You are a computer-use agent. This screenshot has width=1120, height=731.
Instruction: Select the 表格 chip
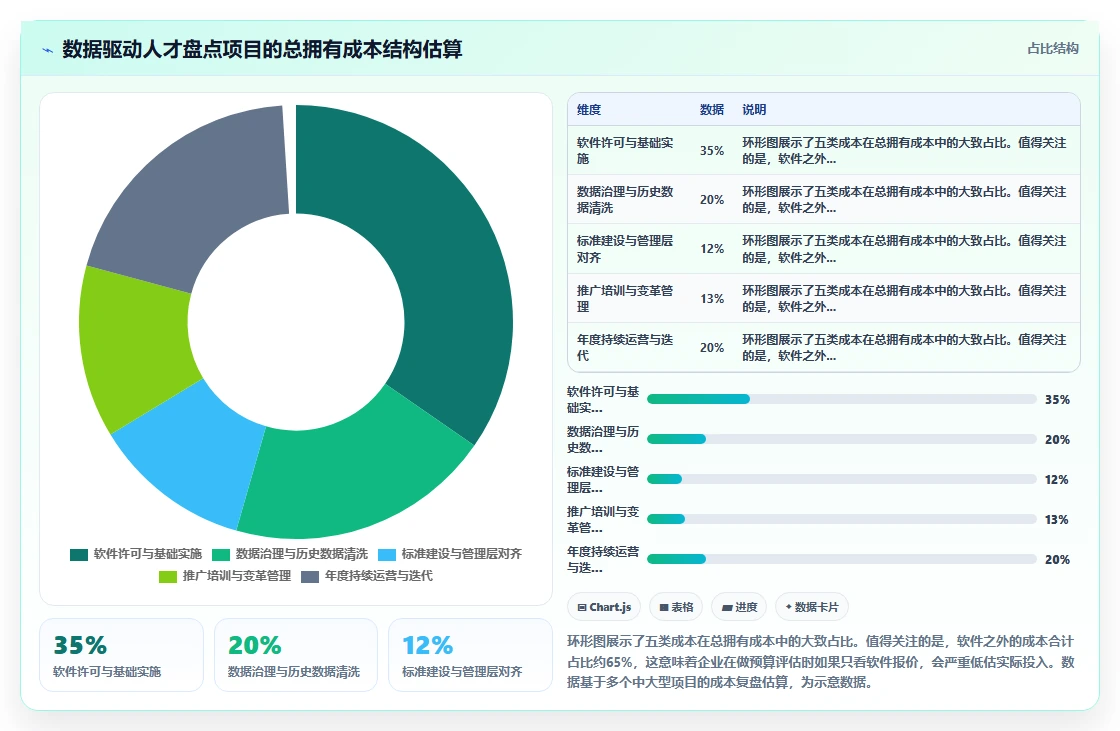676,607
